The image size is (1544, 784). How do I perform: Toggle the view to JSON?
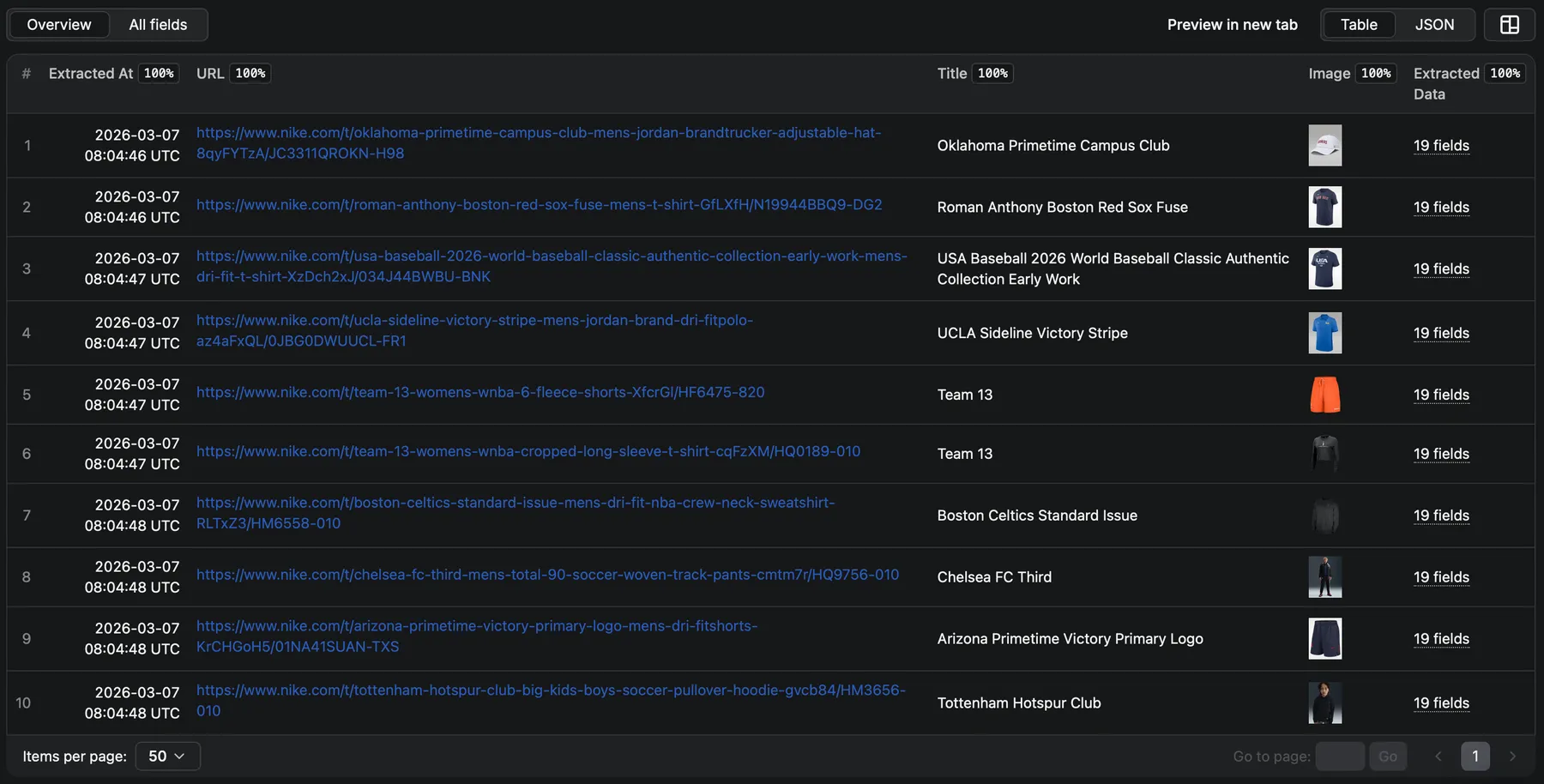point(1434,24)
